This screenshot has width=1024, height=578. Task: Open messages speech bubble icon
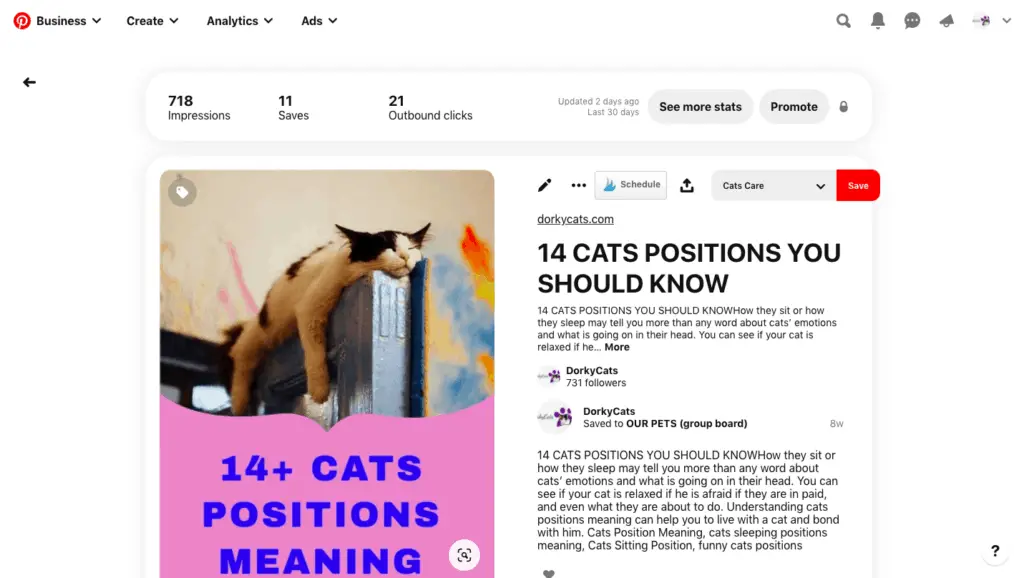(x=912, y=21)
